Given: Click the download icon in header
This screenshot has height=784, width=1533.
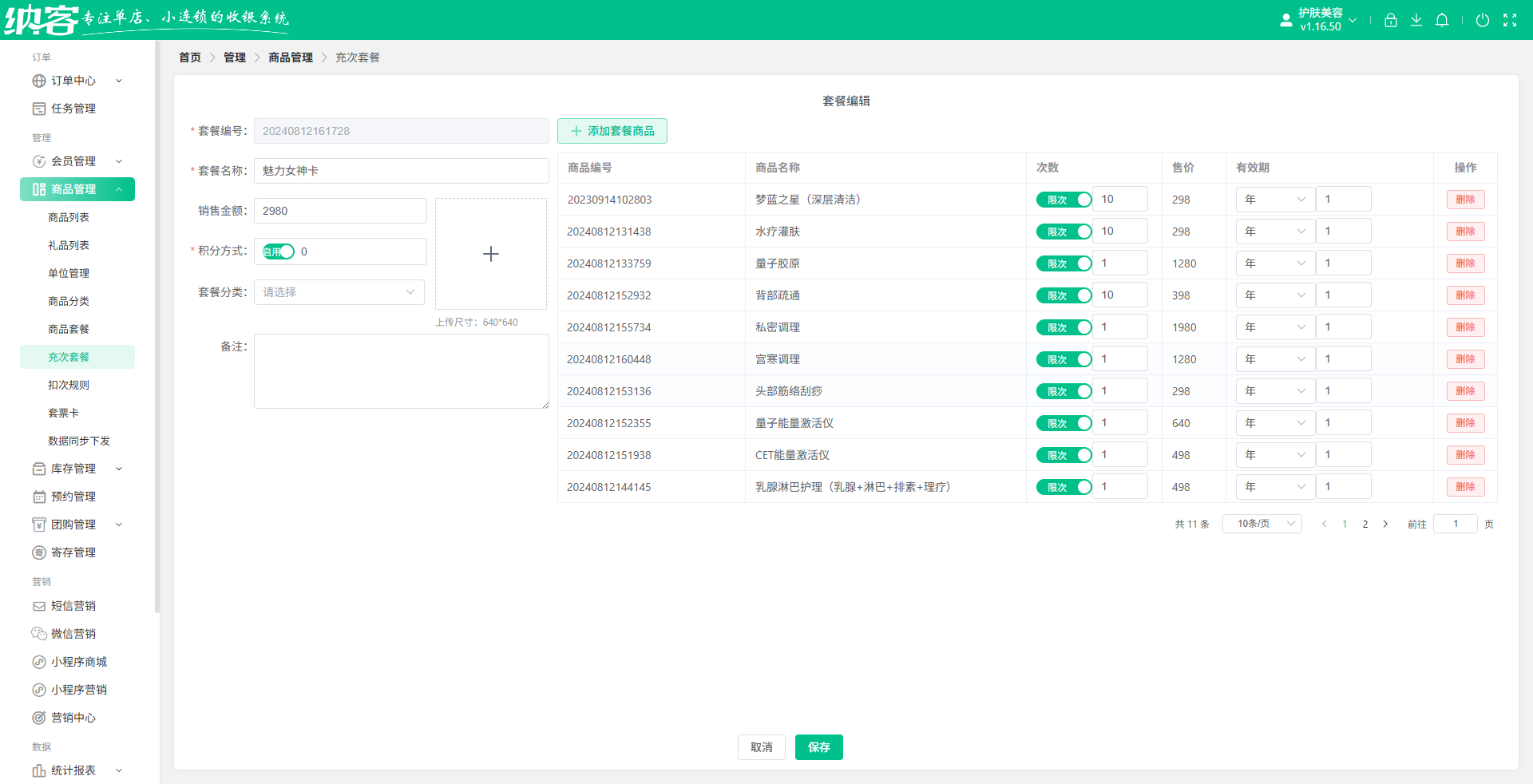Looking at the screenshot, I should (1416, 20).
